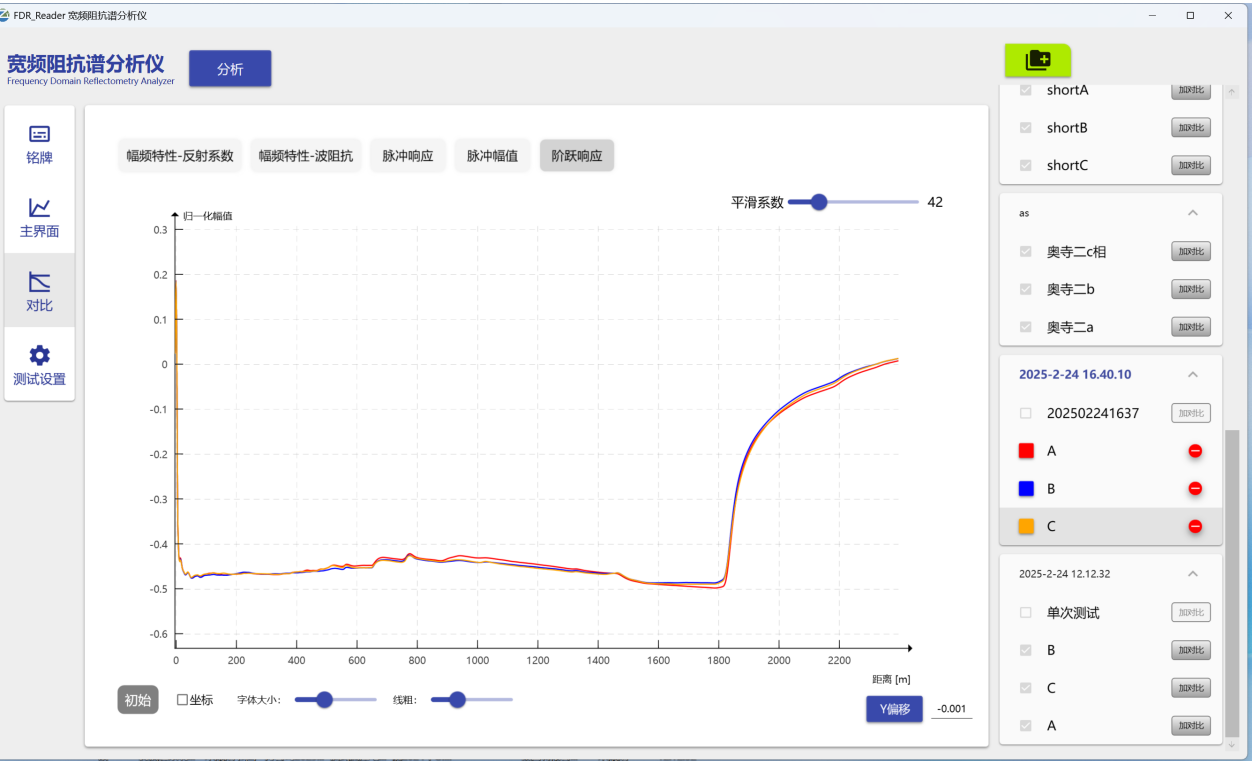The image size is (1253, 761).
Task: Click the 分析 button
Action: pyautogui.click(x=230, y=69)
